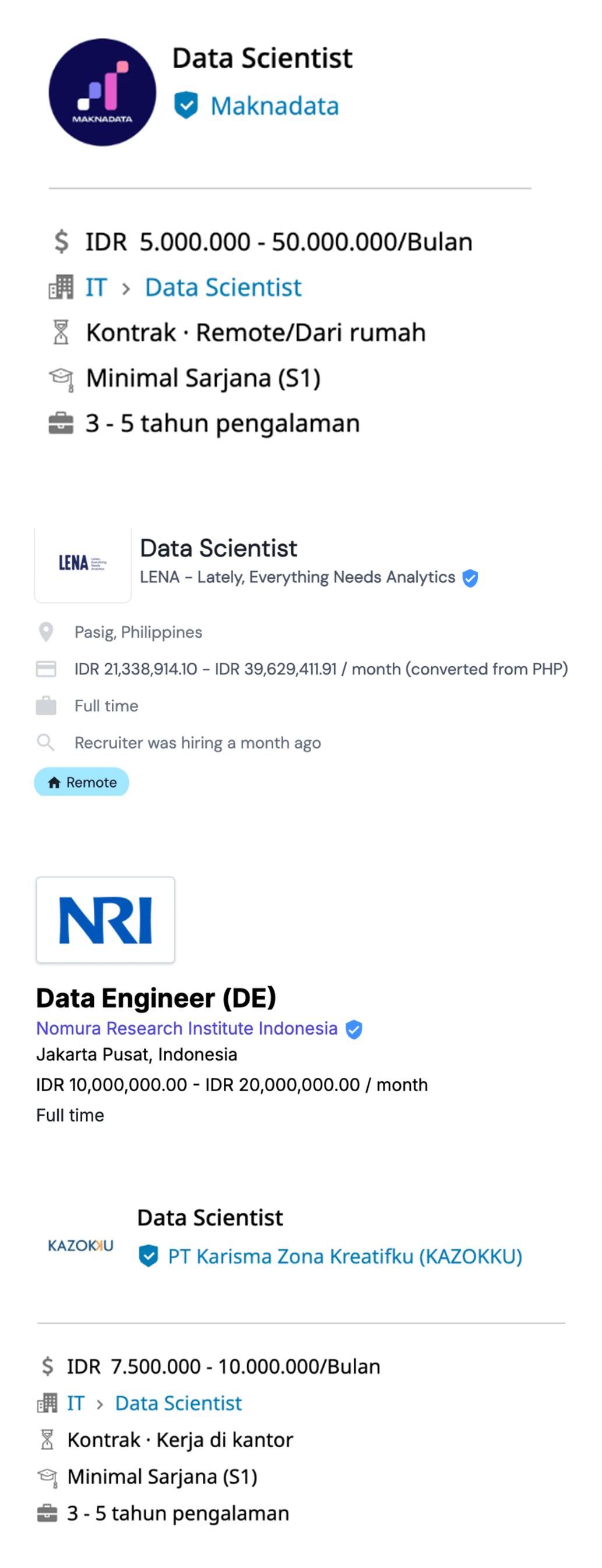The height and width of the screenshot is (1568, 602).
Task: Select the salary dollar icon on Maknadata listing
Action: point(60,241)
